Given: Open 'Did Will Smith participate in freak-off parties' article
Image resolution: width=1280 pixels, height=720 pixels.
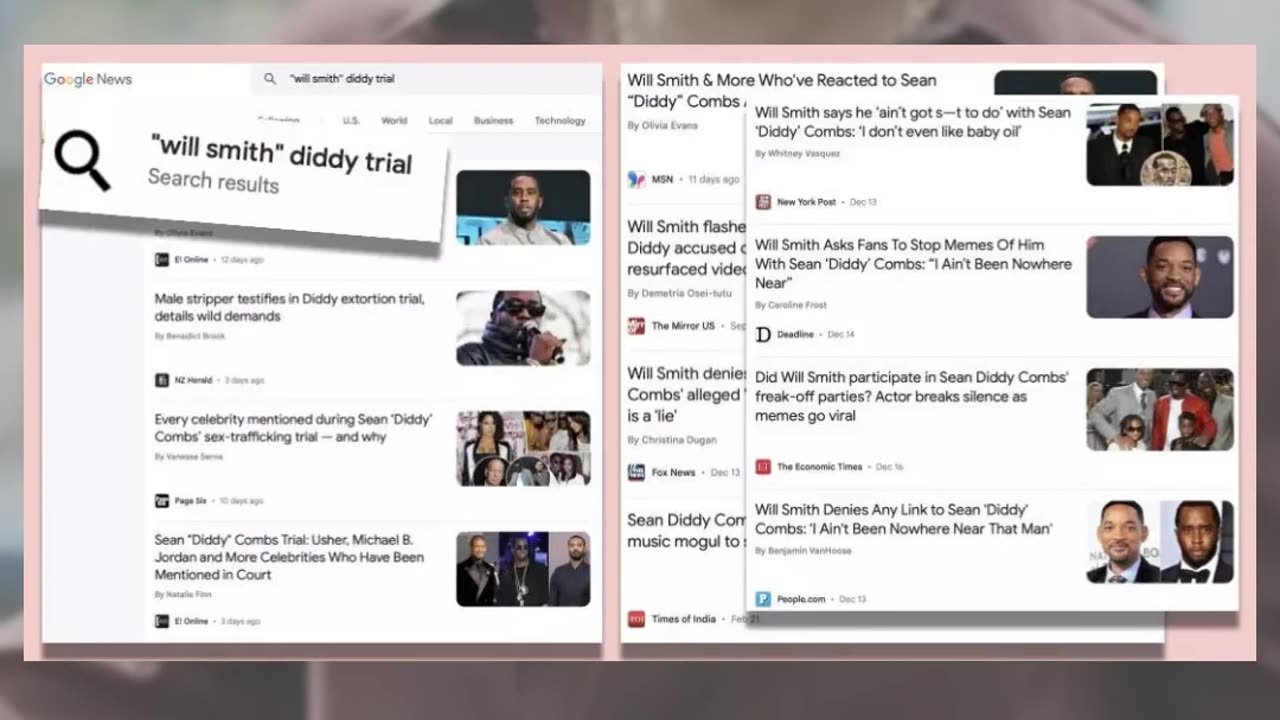Looking at the screenshot, I should 911,396.
